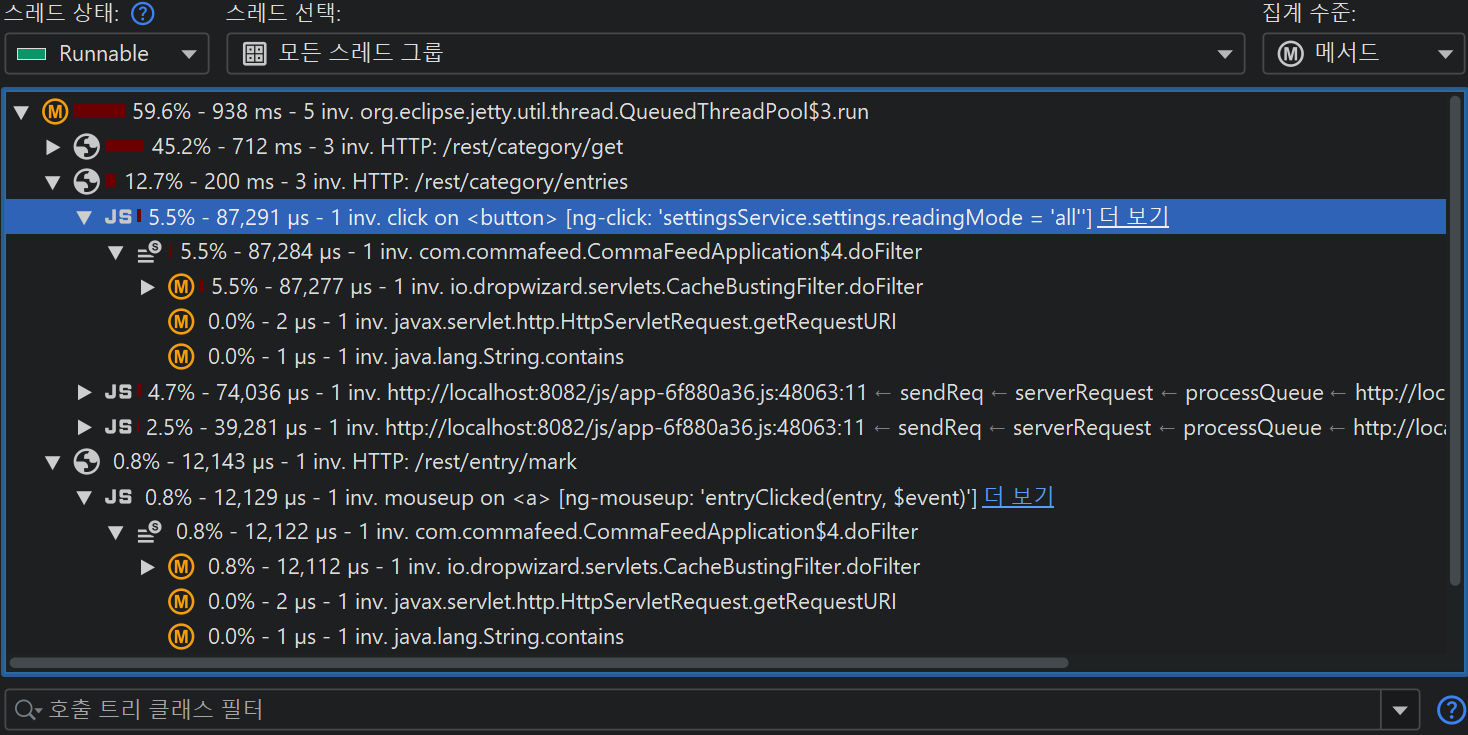1468x735 pixels.
Task: Open the Runnable thread status dropdown
Action: click(107, 54)
